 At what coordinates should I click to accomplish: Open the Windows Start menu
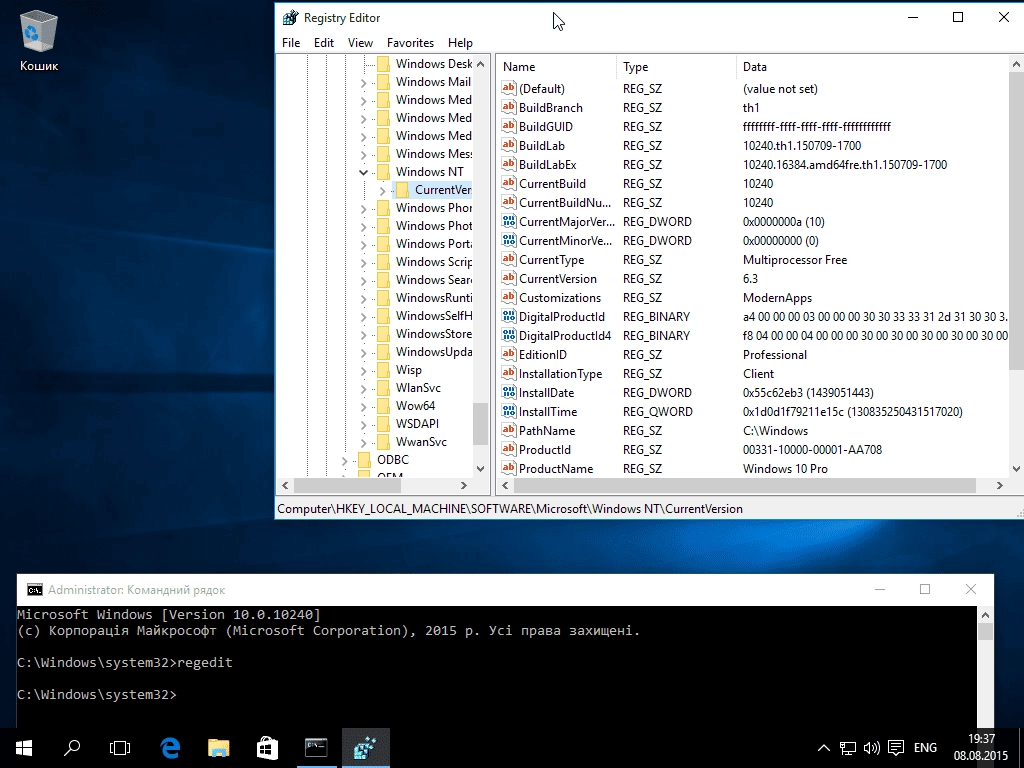pyautogui.click(x=24, y=748)
